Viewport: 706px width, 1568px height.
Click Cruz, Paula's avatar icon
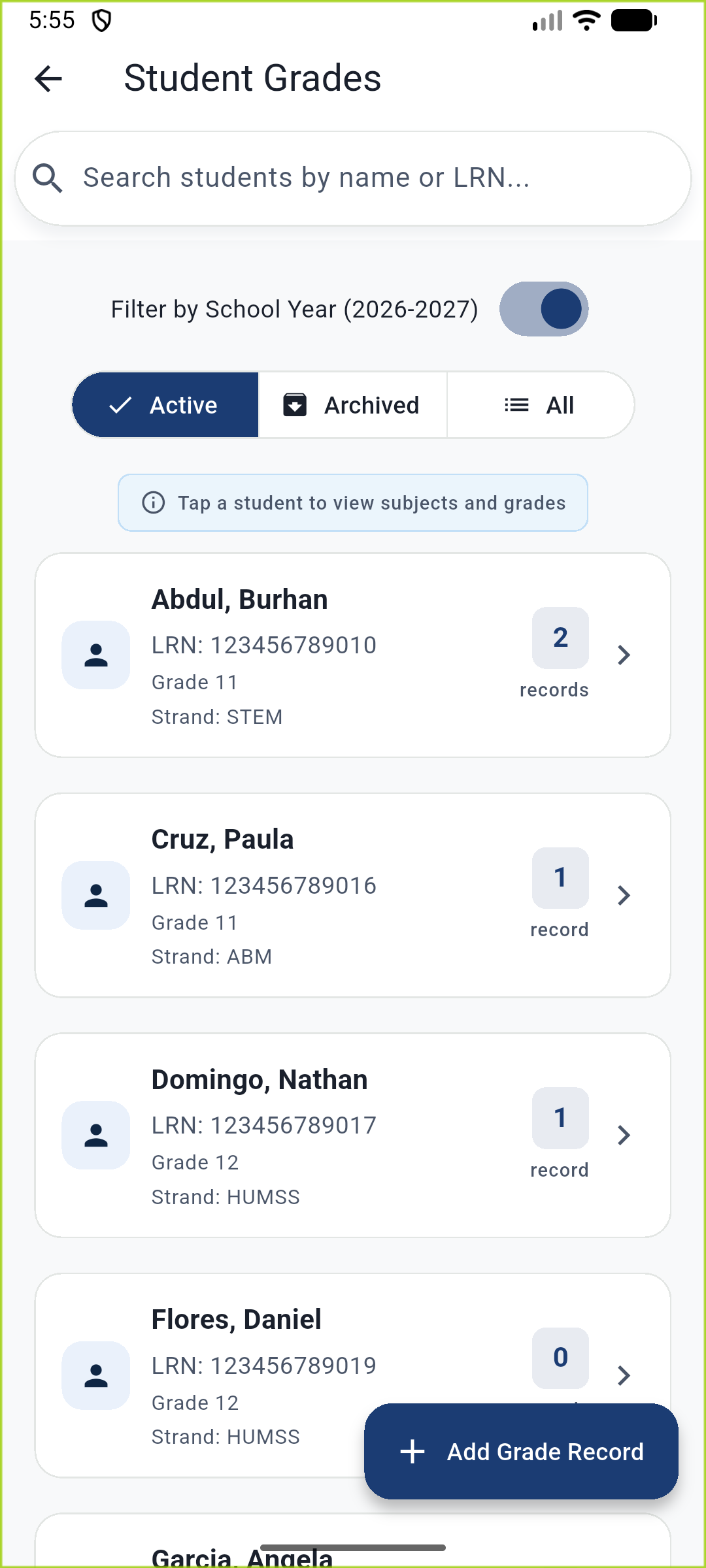coord(96,895)
